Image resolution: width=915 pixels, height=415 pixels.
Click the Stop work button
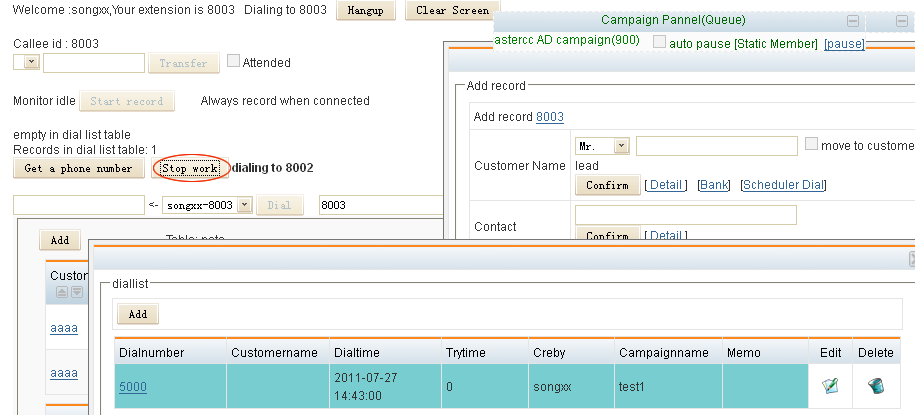pos(190,168)
